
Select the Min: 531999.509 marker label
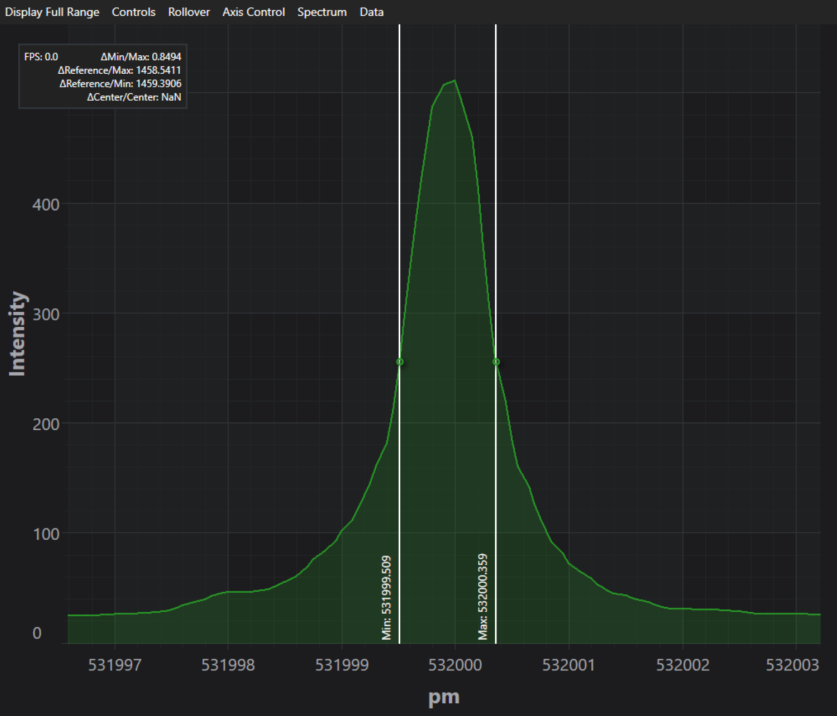click(387, 597)
